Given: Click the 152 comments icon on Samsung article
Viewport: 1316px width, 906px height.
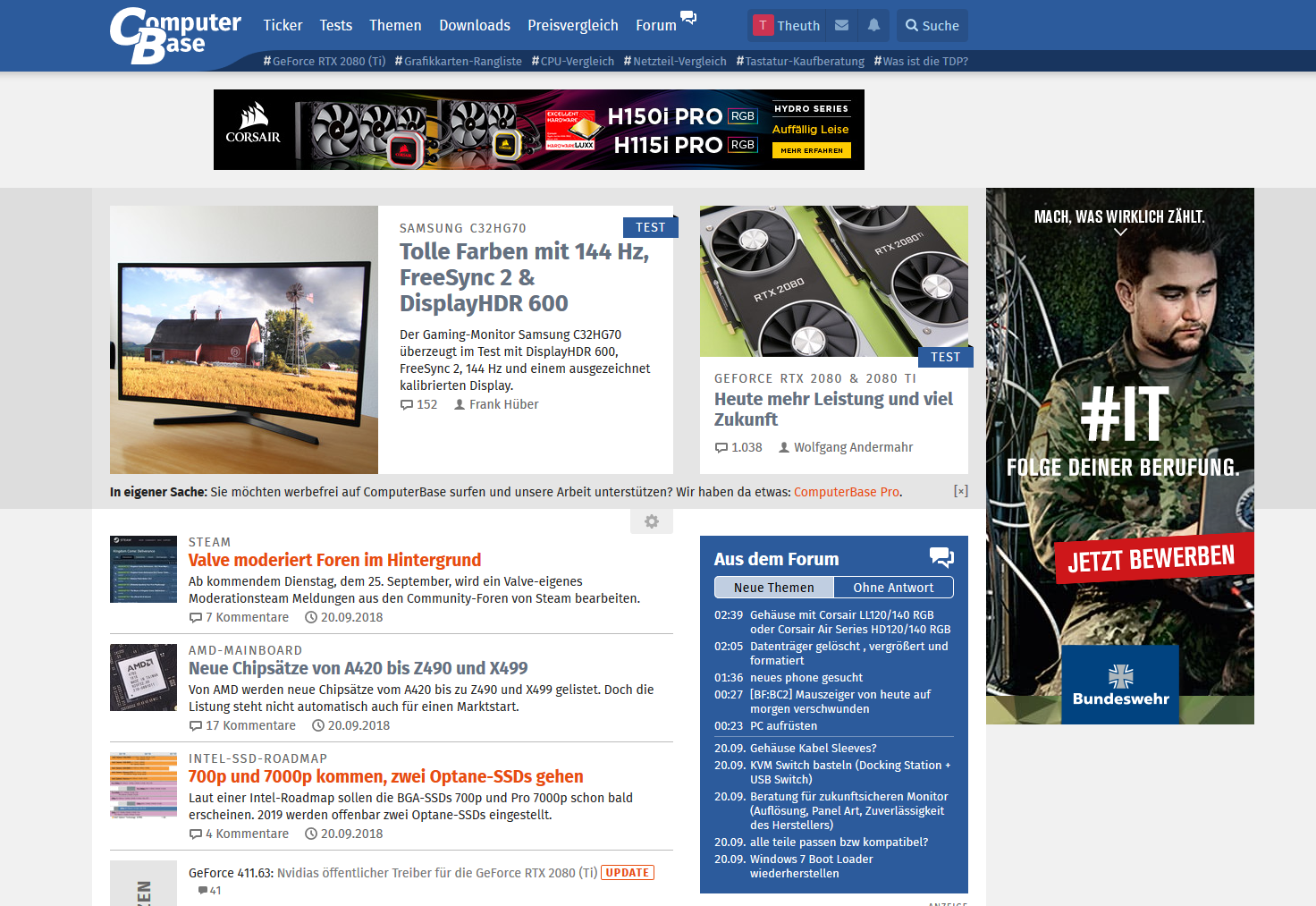Looking at the screenshot, I should (407, 404).
